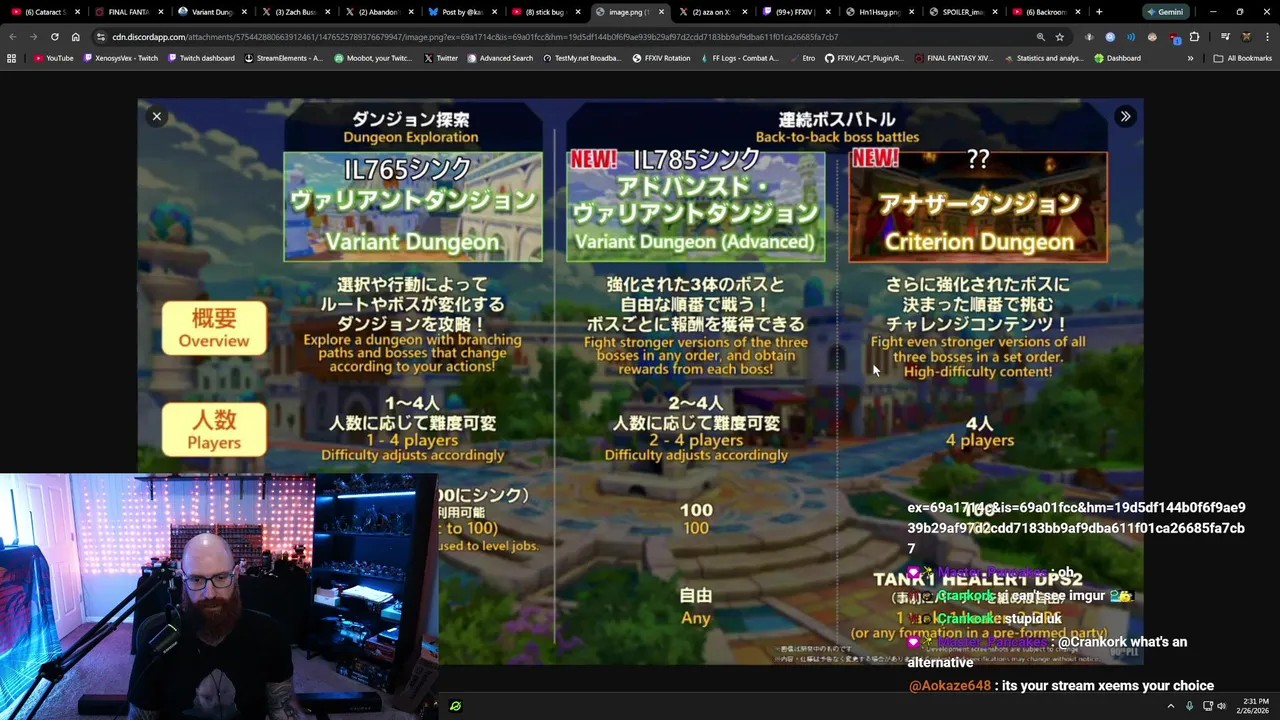Open YouTube bookmark
1280x720 pixels.
pyautogui.click(x=54, y=58)
